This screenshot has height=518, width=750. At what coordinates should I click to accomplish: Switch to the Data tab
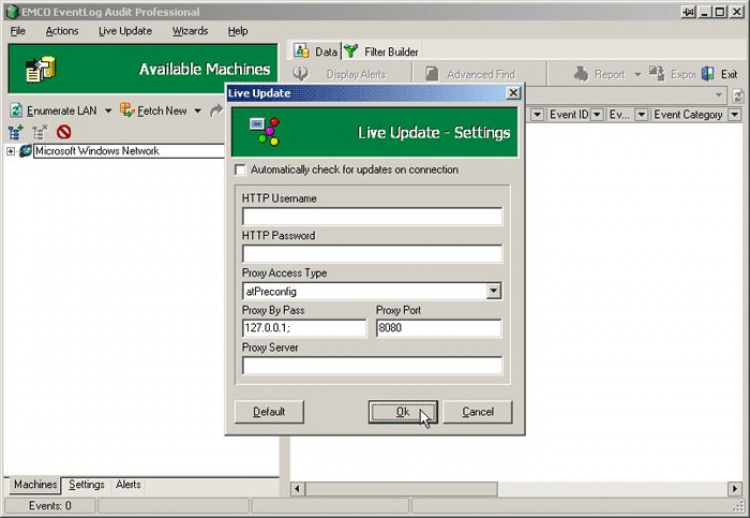click(316, 51)
